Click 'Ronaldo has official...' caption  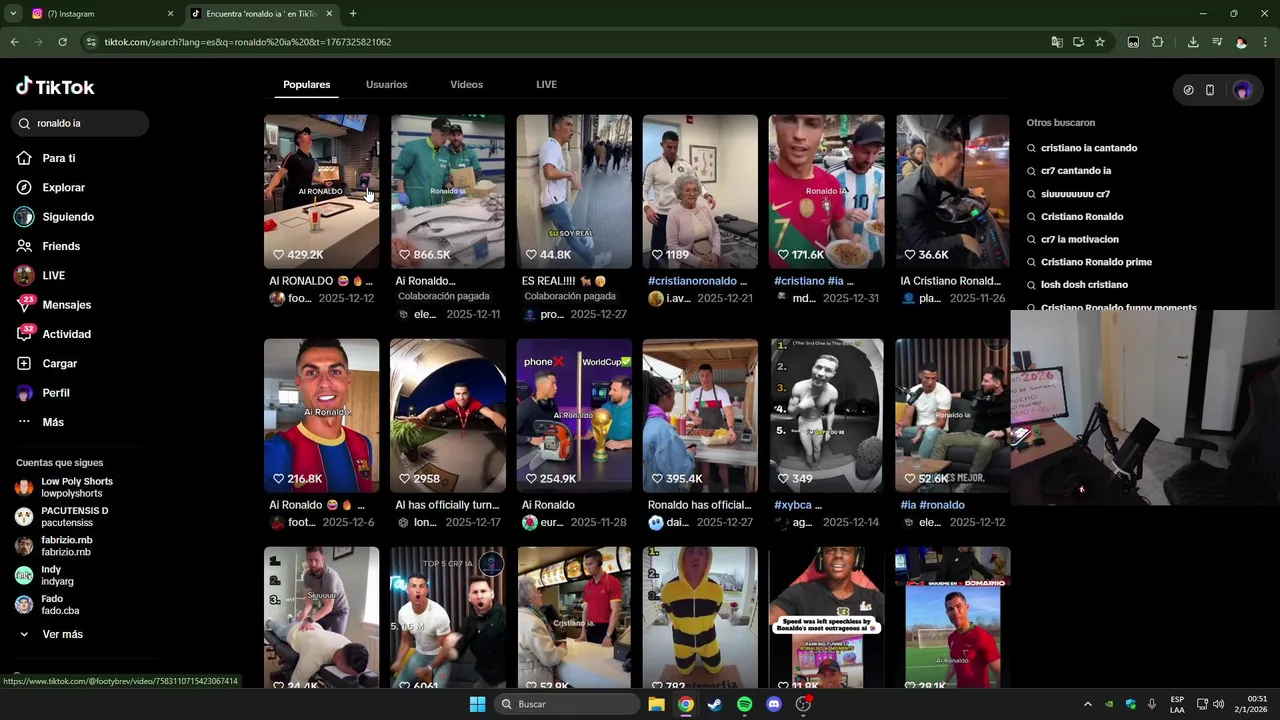(699, 505)
